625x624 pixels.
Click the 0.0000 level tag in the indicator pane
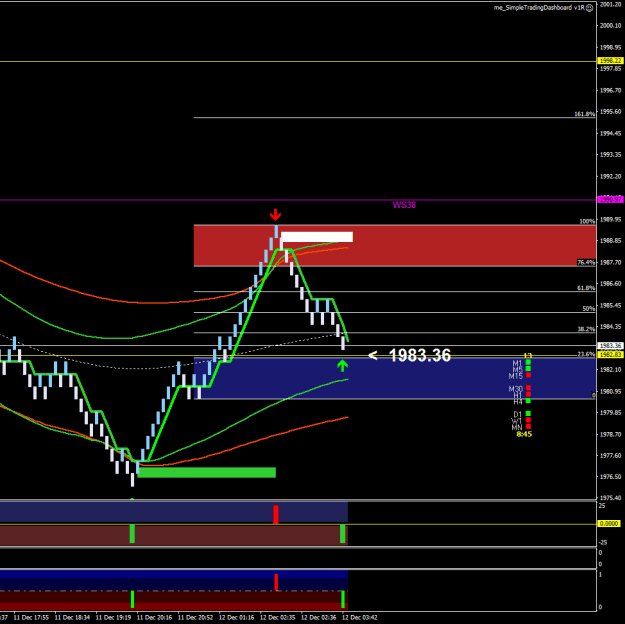tap(609, 524)
